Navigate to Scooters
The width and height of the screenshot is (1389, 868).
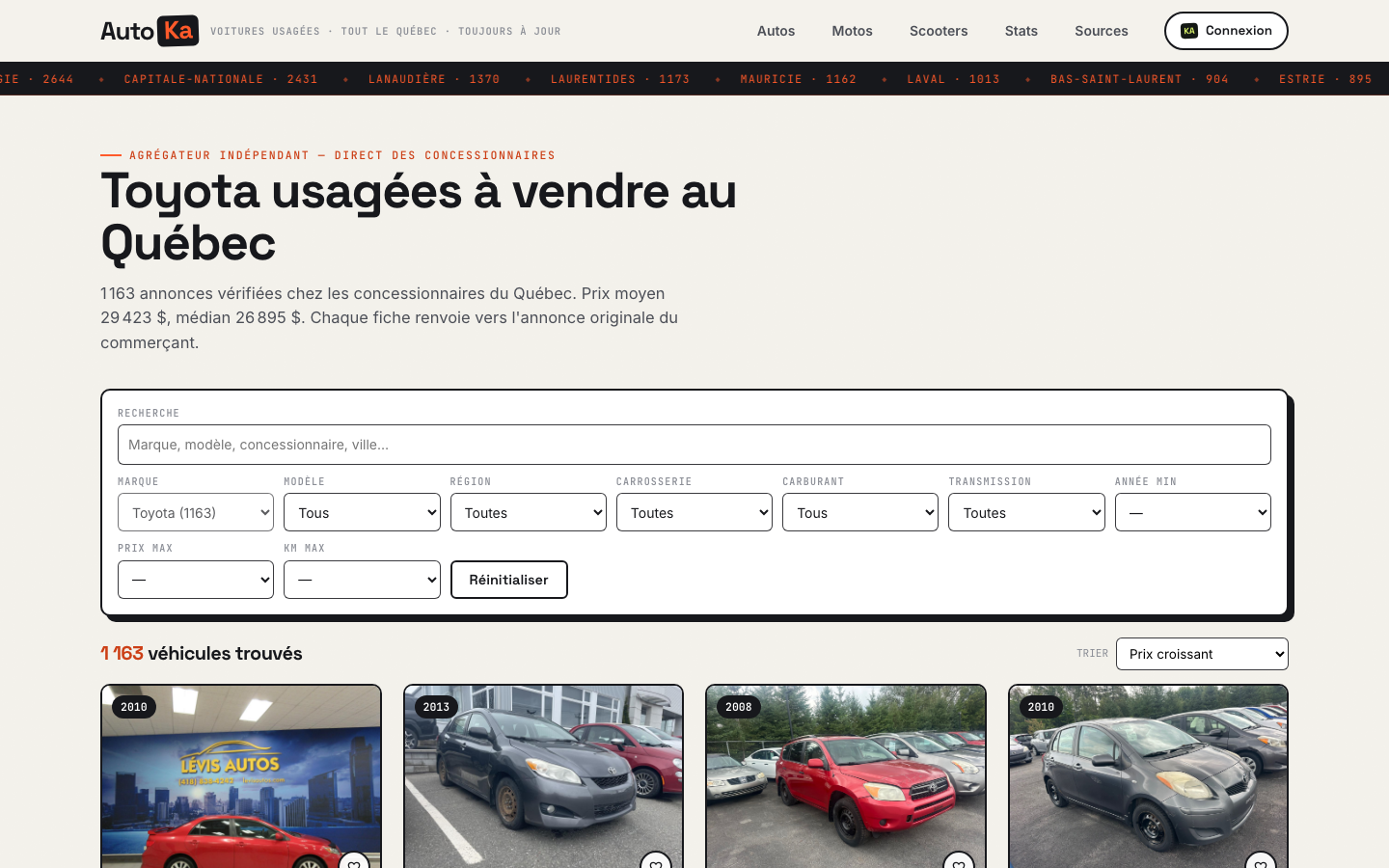(939, 31)
